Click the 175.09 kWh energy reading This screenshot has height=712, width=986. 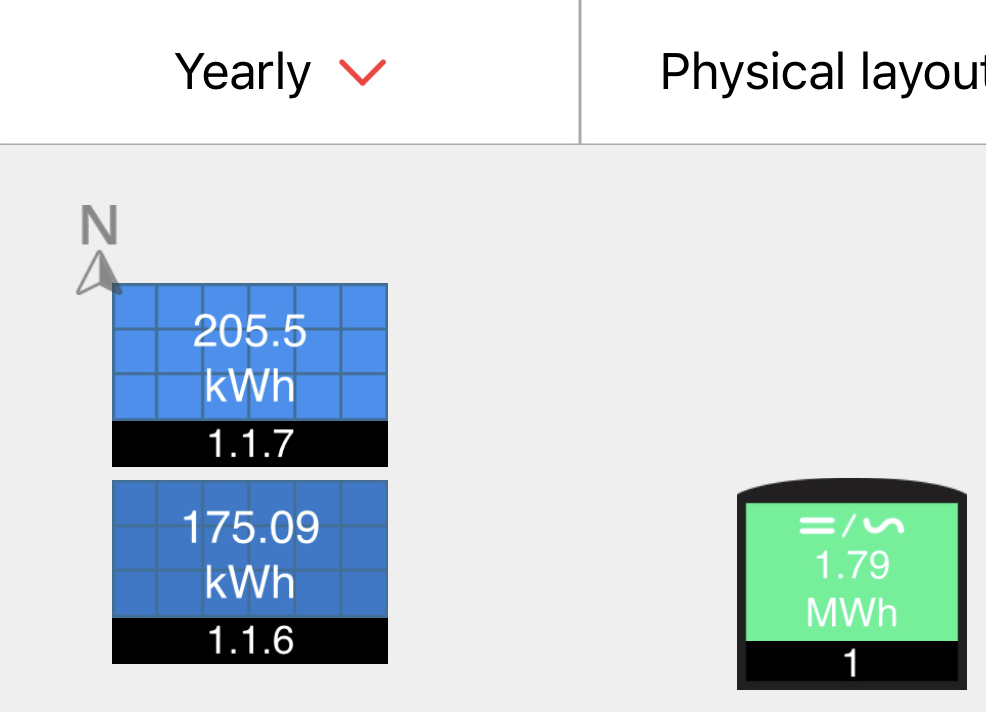[250, 554]
